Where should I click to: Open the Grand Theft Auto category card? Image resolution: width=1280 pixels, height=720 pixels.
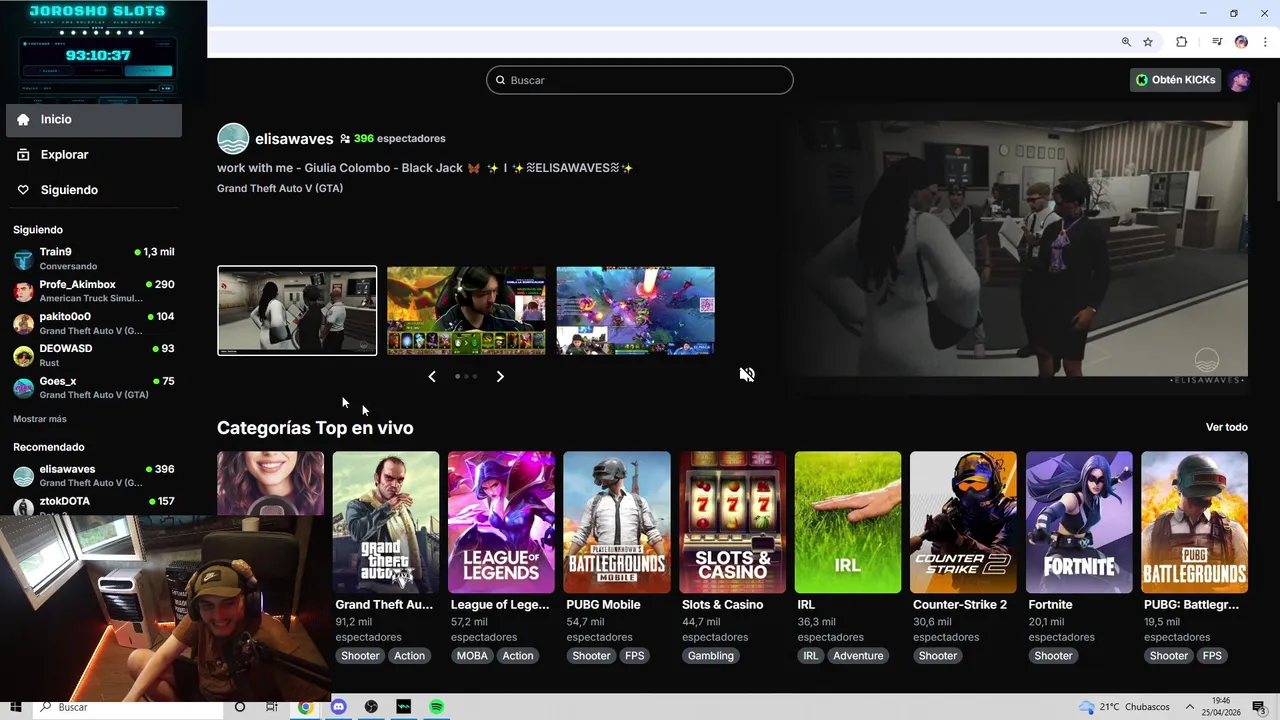(x=386, y=522)
